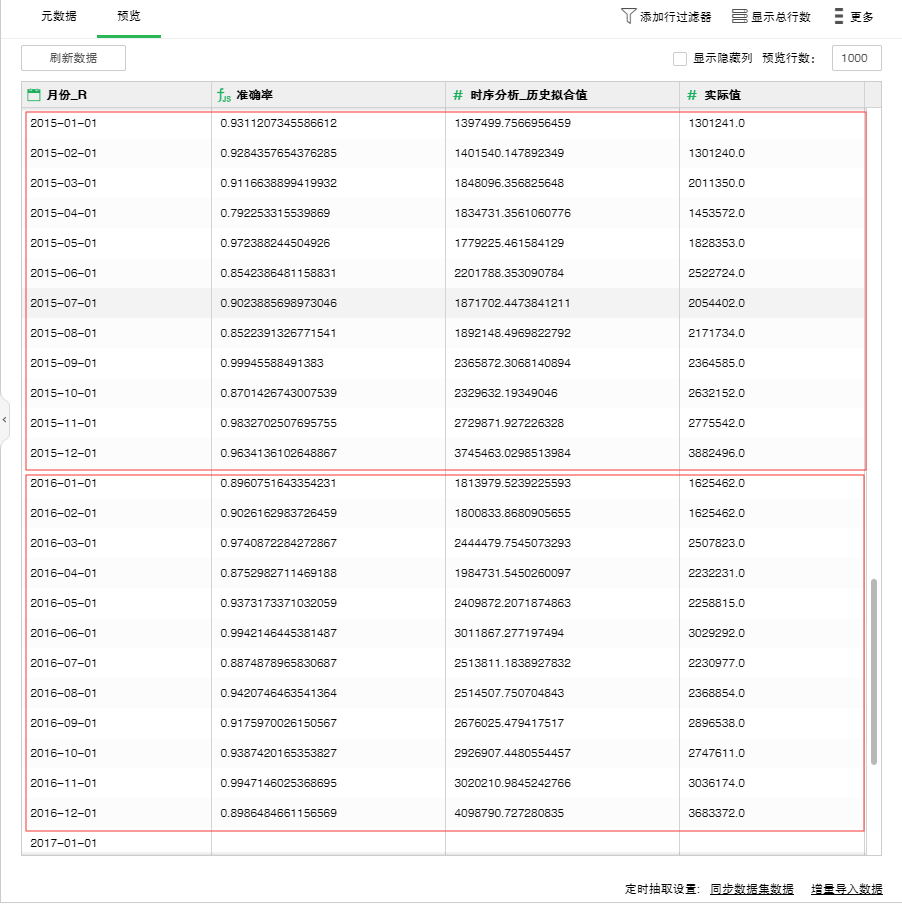Screen dimensions: 902x906
Task: Select the 预览 tab
Action: (129, 17)
